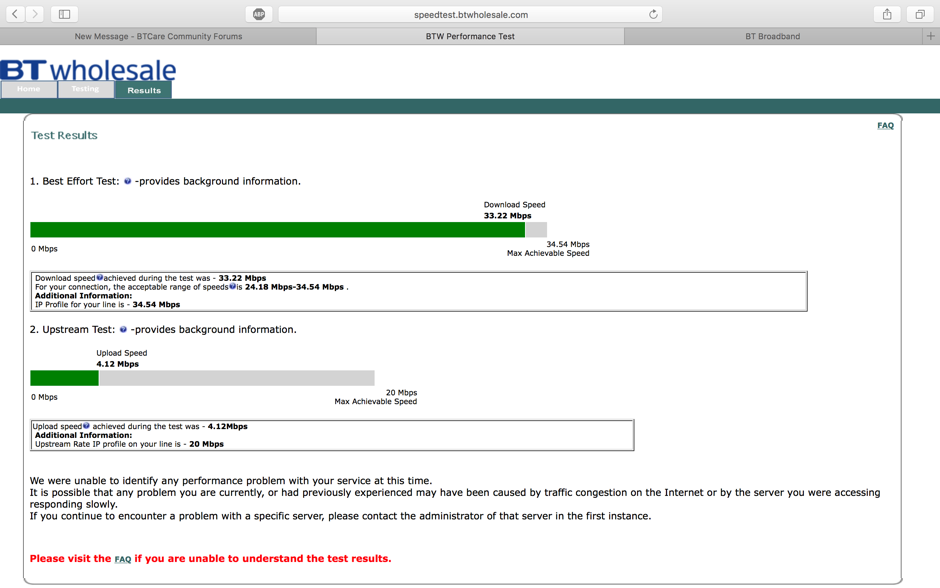This screenshot has height=588, width=940.
Task: Click the '33.22 Mbps' value above download bar
Action: [x=507, y=216]
